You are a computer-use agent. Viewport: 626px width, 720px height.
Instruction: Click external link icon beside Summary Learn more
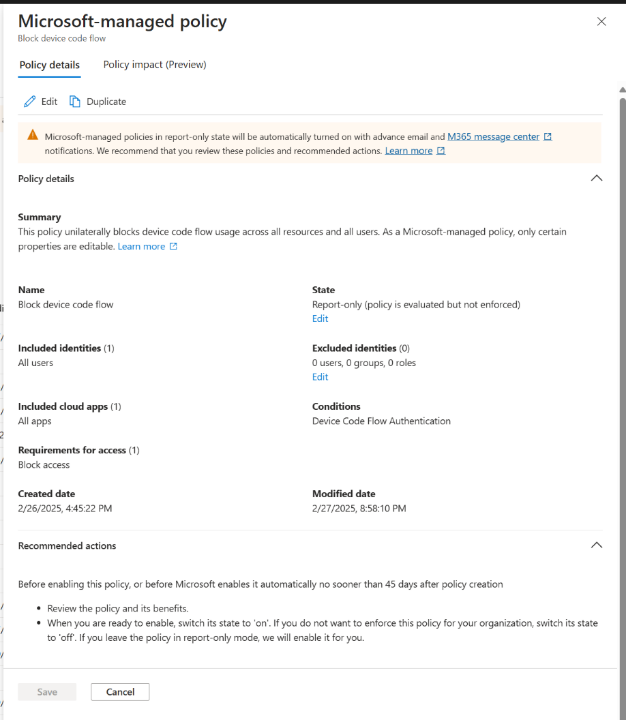[x=173, y=247]
